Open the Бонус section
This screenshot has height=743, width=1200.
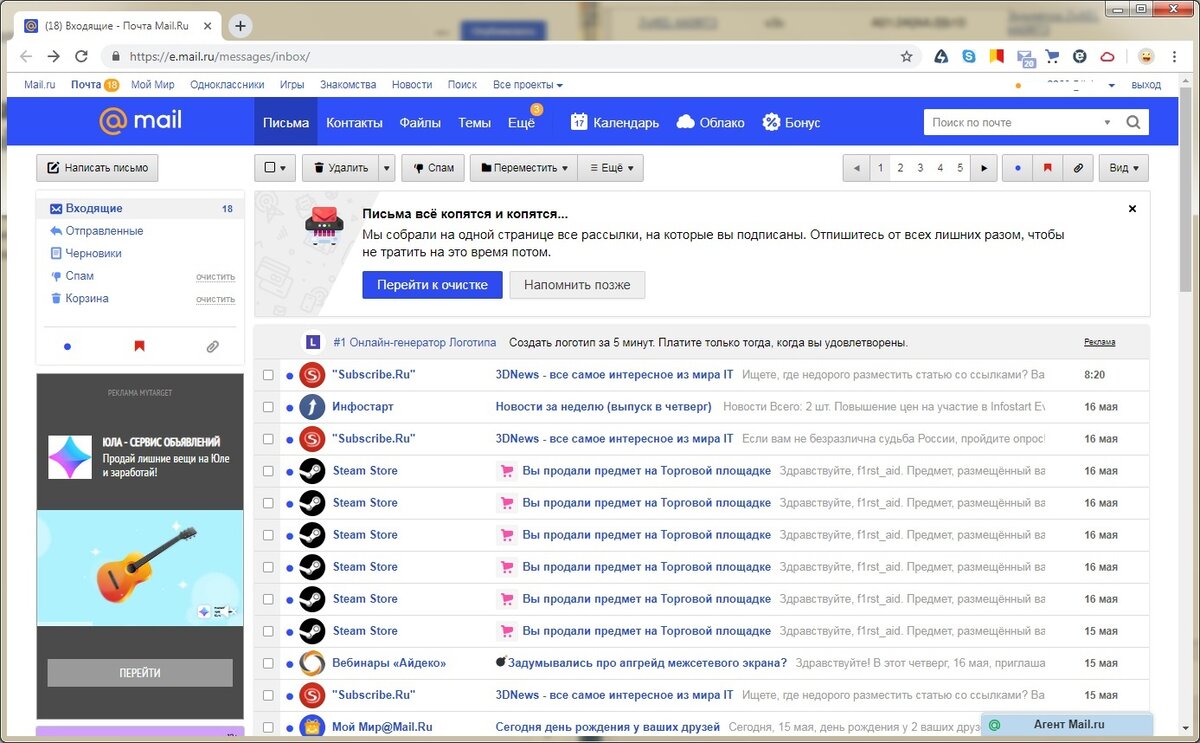point(791,122)
